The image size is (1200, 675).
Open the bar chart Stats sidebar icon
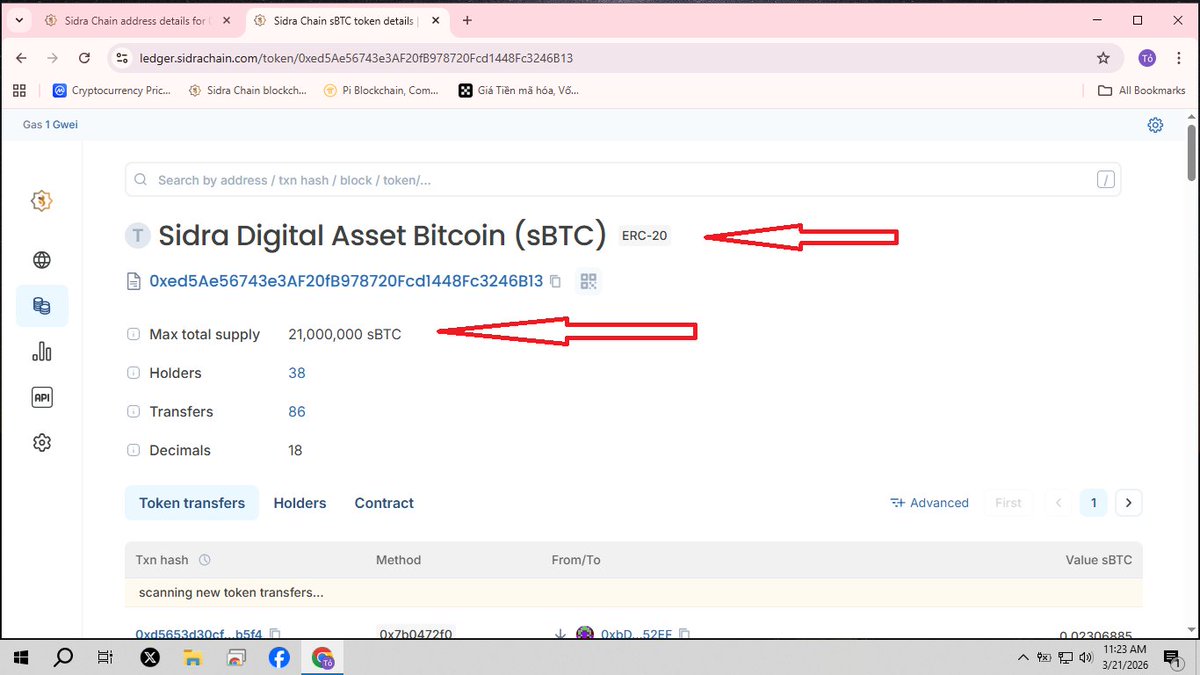tap(42, 351)
